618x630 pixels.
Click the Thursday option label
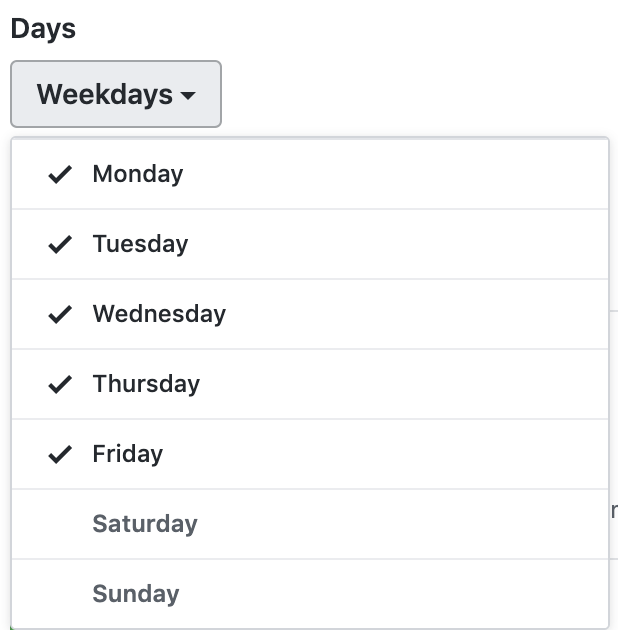(x=146, y=384)
